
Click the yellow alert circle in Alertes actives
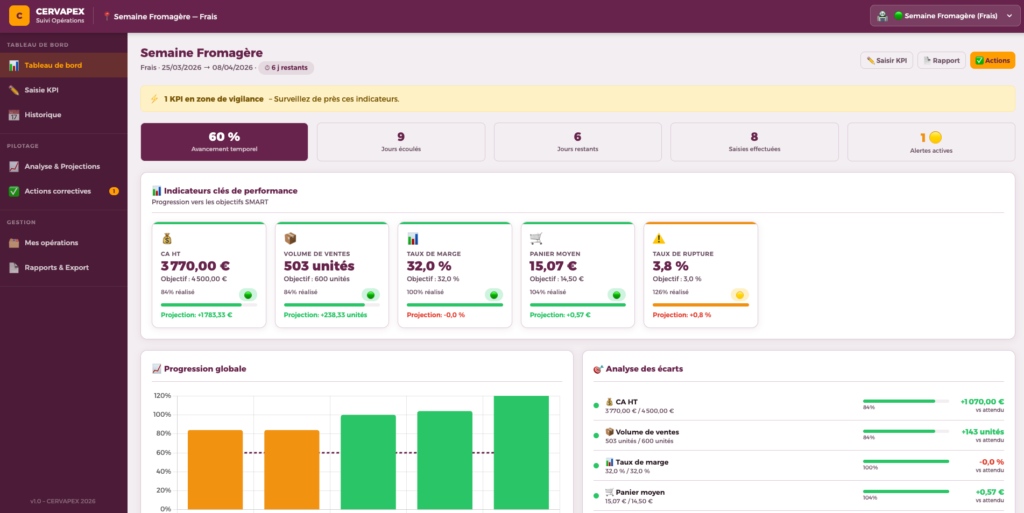935,137
